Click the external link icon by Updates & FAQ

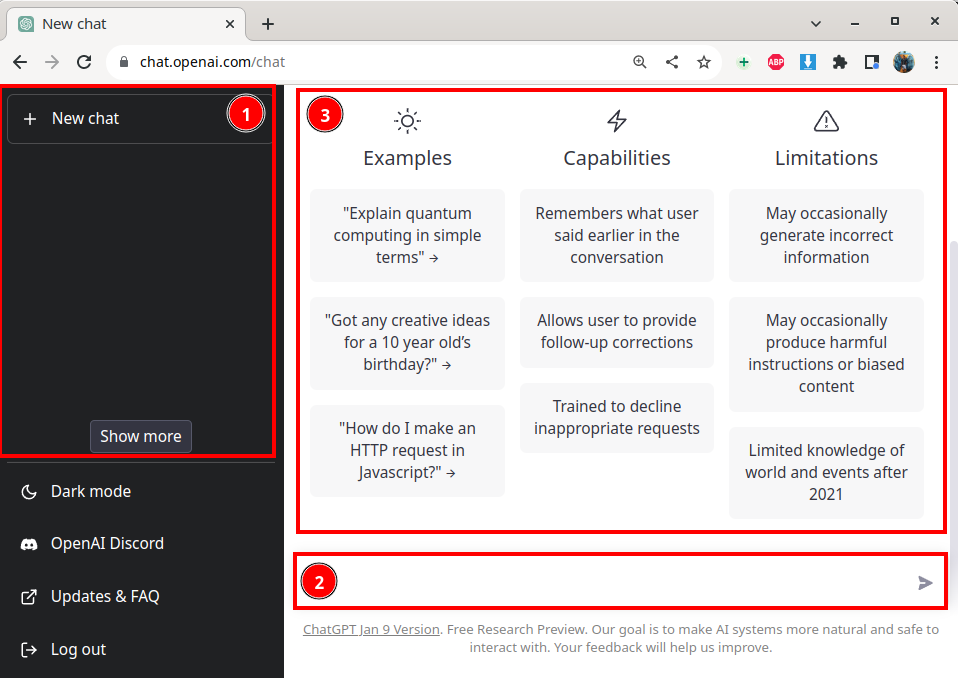click(29, 597)
